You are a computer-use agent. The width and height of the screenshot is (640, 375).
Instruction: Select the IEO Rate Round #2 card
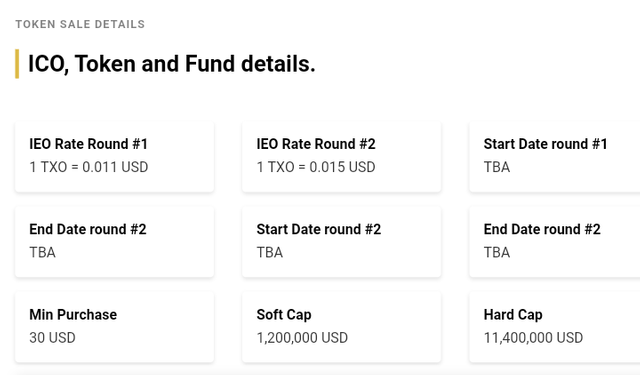342,156
